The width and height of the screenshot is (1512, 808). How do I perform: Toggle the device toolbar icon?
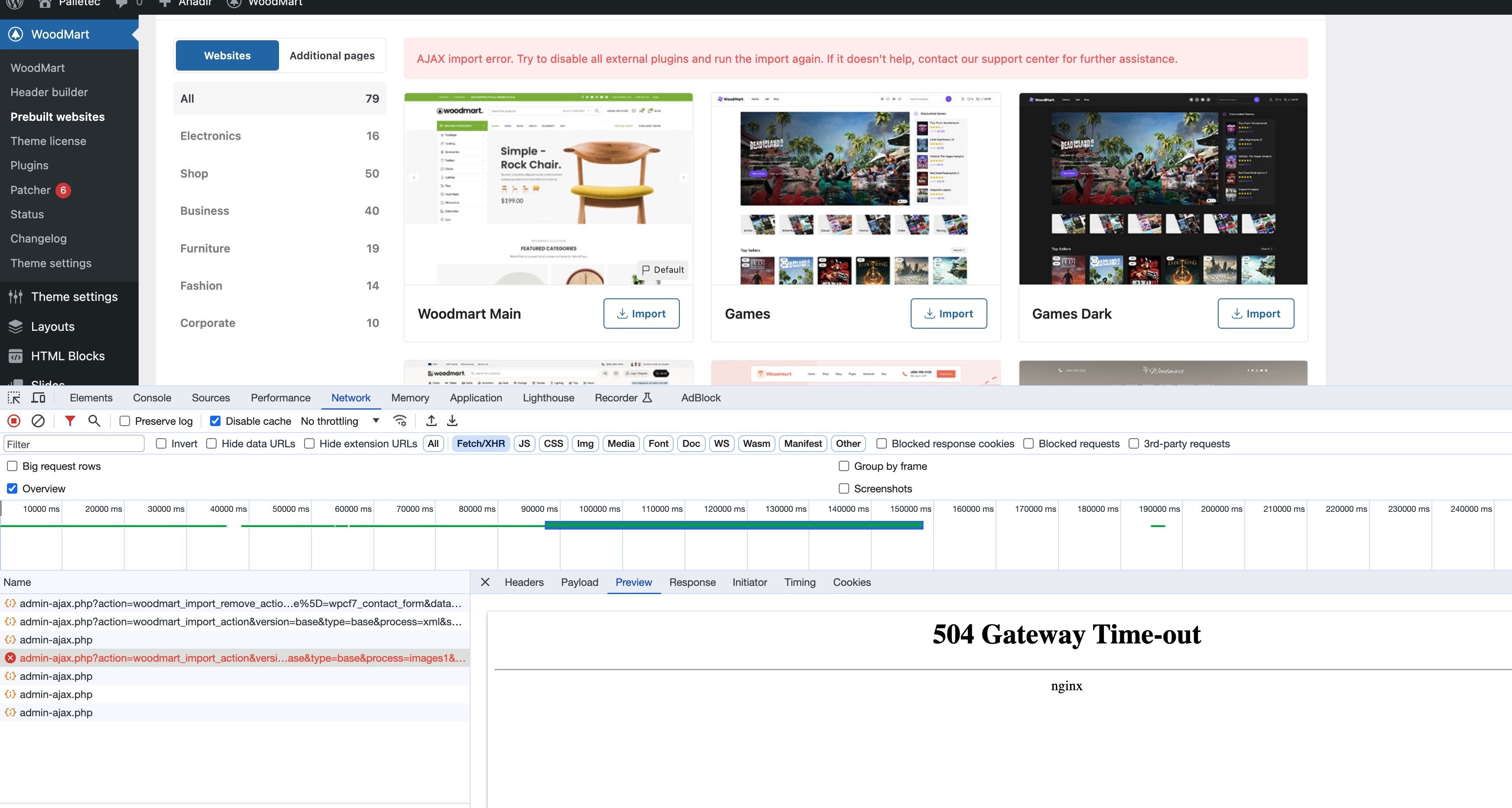[x=38, y=398]
